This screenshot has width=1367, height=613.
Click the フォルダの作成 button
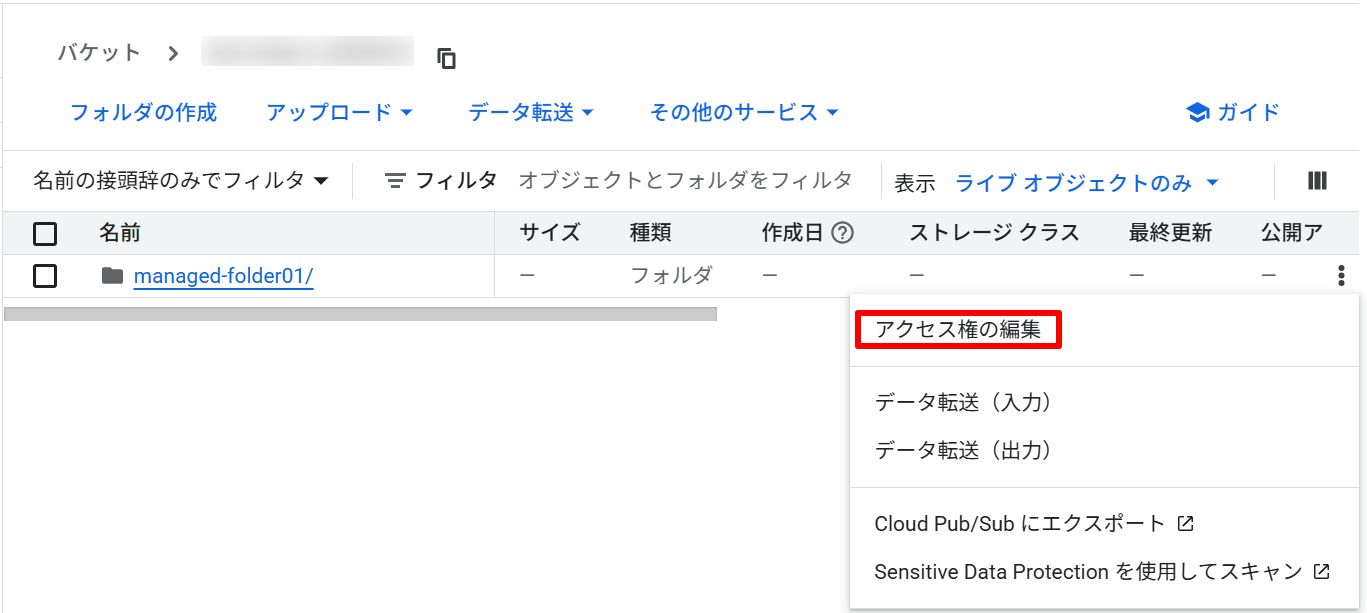(x=143, y=112)
